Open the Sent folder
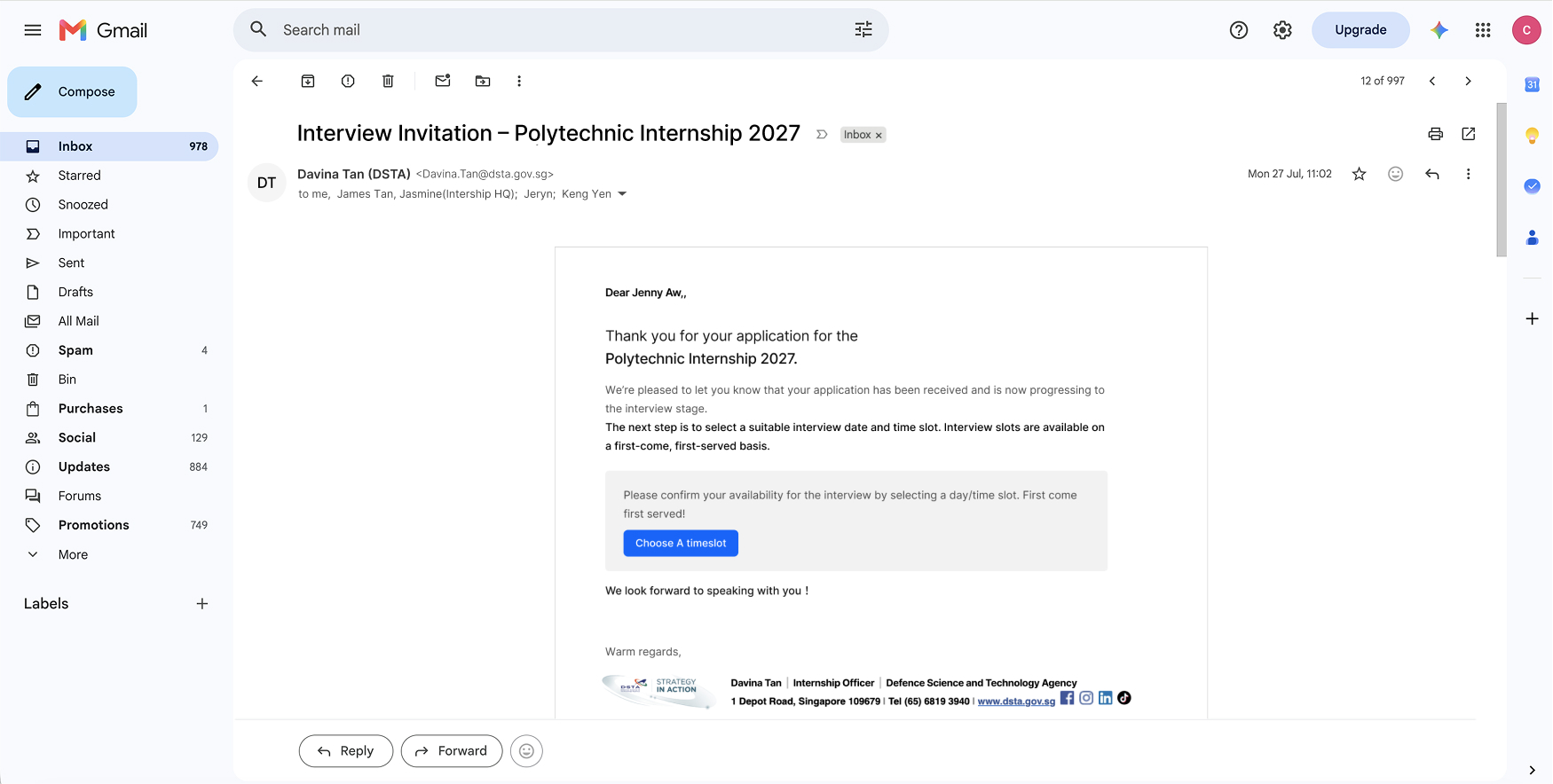Image resolution: width=1553 pixels, height=784 pixels. [x=71, y=263]
